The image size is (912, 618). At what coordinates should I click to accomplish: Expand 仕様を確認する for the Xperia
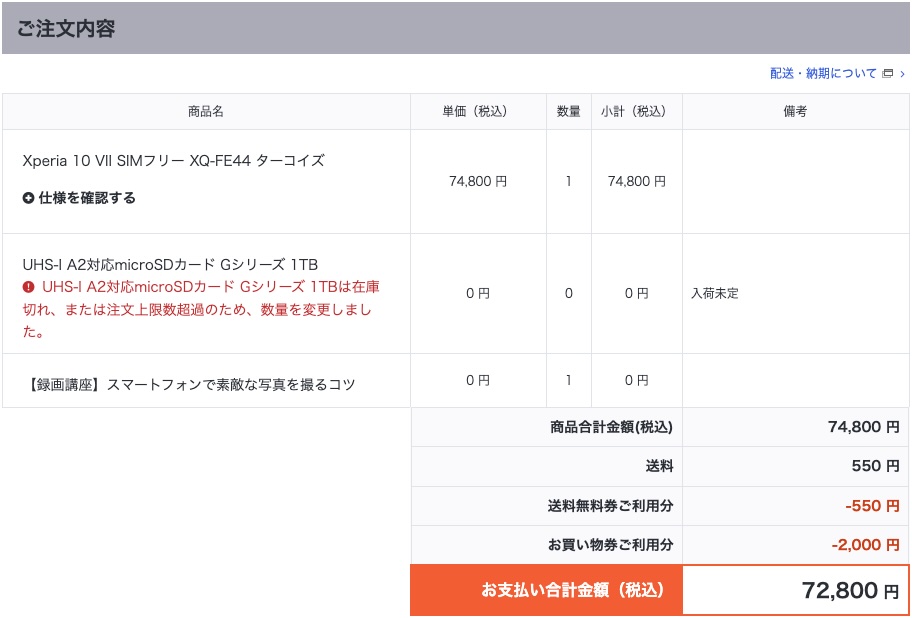(x=86, y=198)
